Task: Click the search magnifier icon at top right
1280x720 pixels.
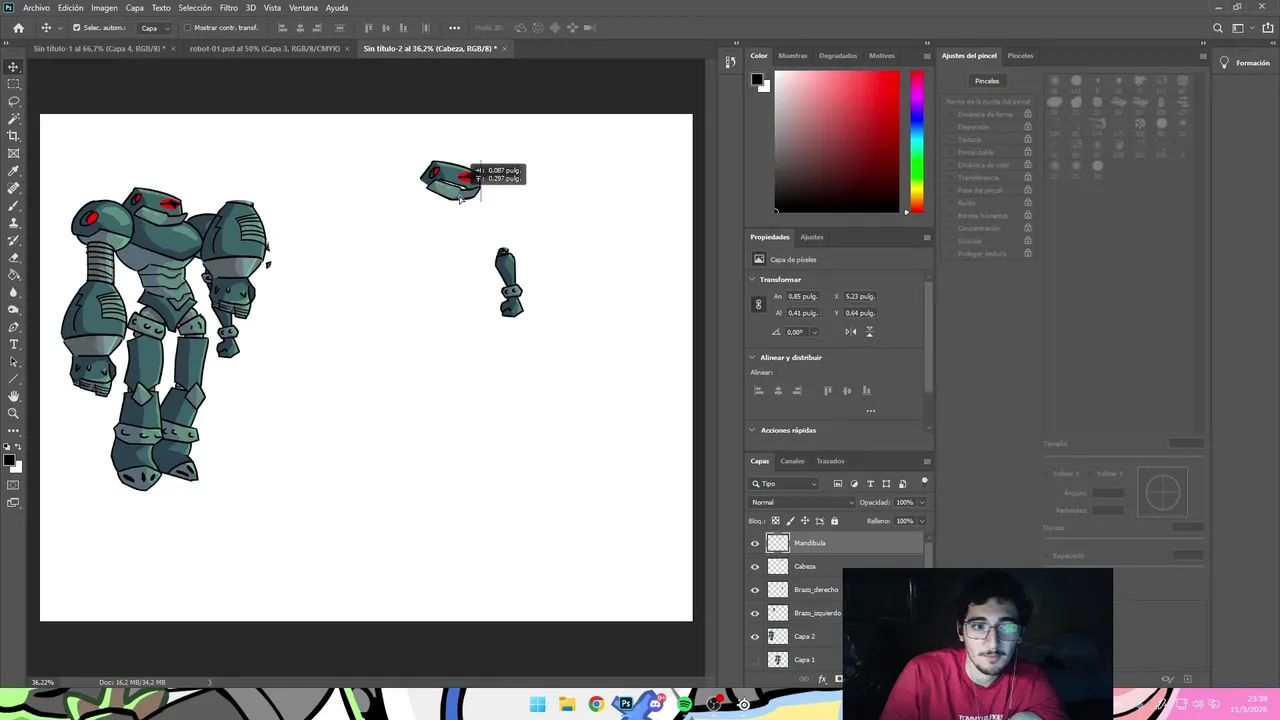Action: pyautogui.click(x=1217, y=28)
